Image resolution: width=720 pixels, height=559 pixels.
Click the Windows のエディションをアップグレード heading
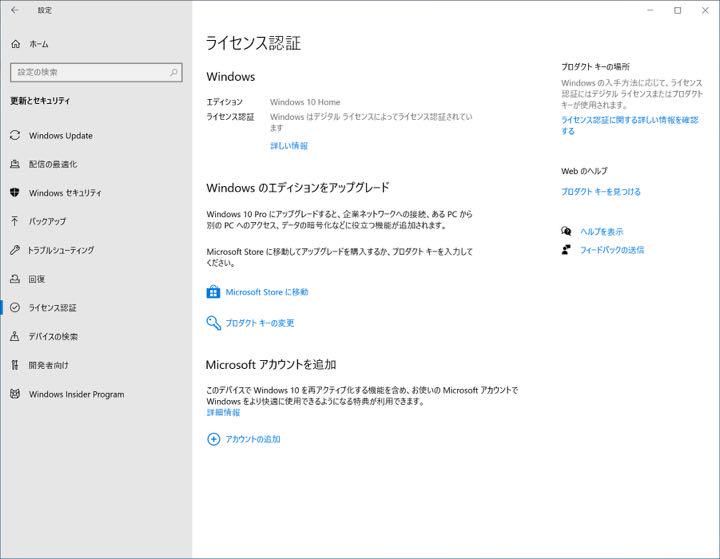(x=298, y=187)
